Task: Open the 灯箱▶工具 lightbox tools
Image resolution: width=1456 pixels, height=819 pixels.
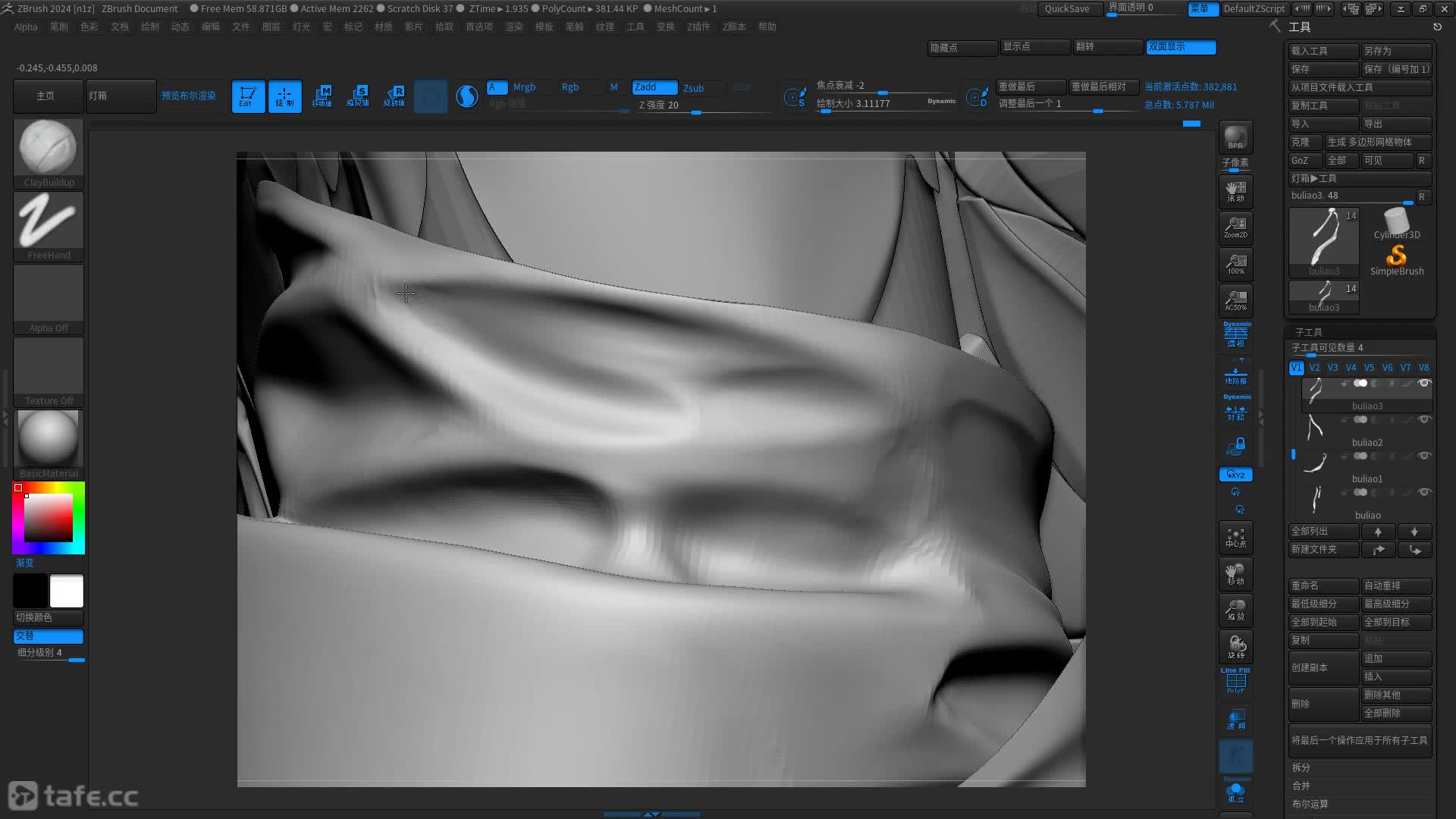Action: pos(1360,178)
